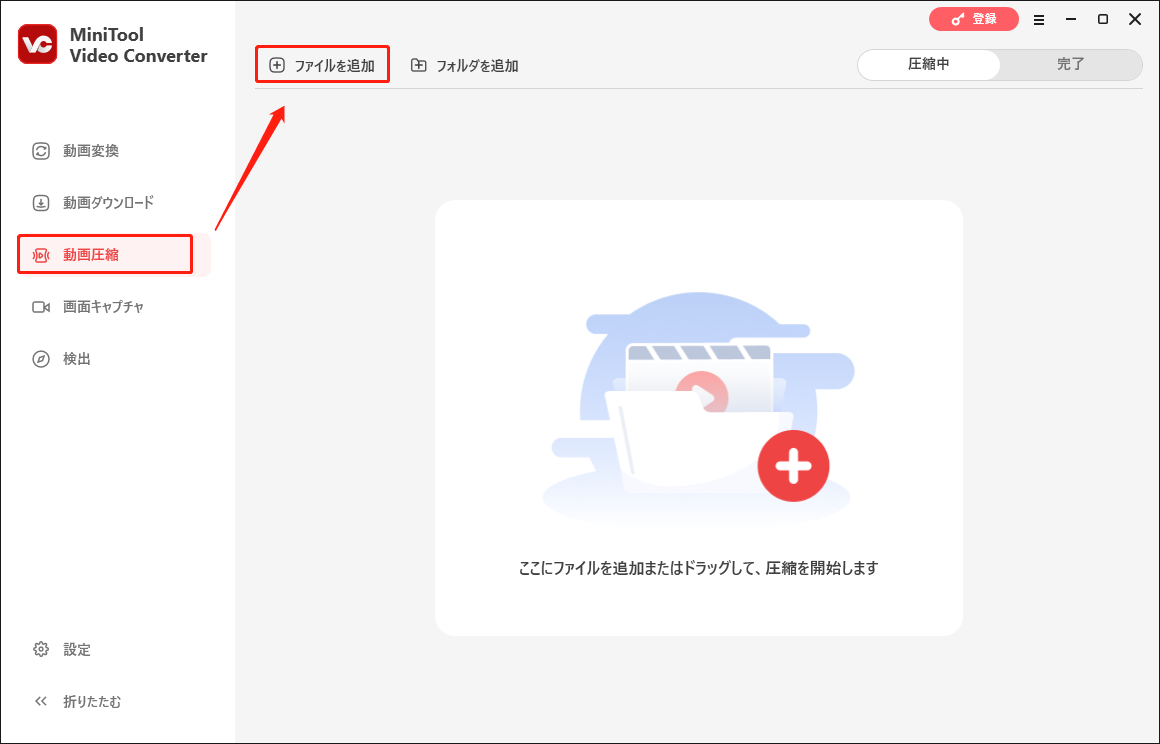Click the MiniTool Video Converter logo icon
The width and height of the screenshot is (1160, 744).
(38, 44)
